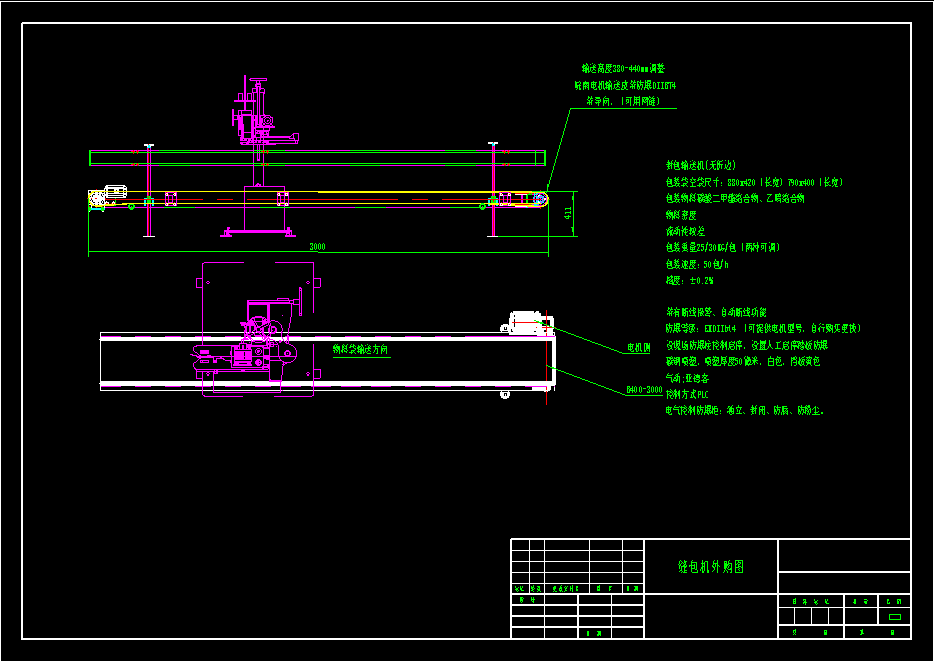Click the B400-3000 leader annotation
Image resolution: width=934 pixels, height=661 pixels.
click(644, 390)
